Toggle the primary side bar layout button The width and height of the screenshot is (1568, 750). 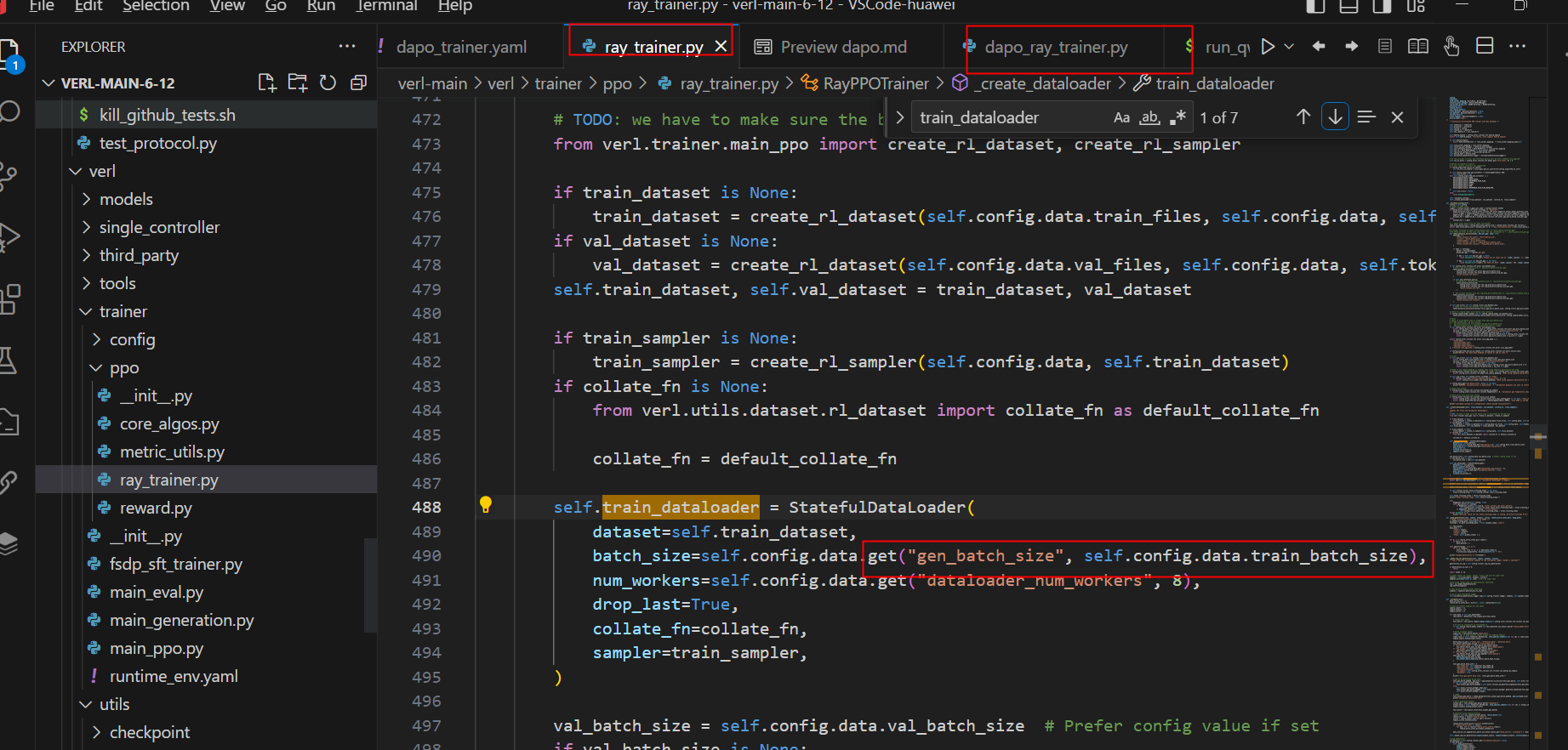tap(1315, 6)
